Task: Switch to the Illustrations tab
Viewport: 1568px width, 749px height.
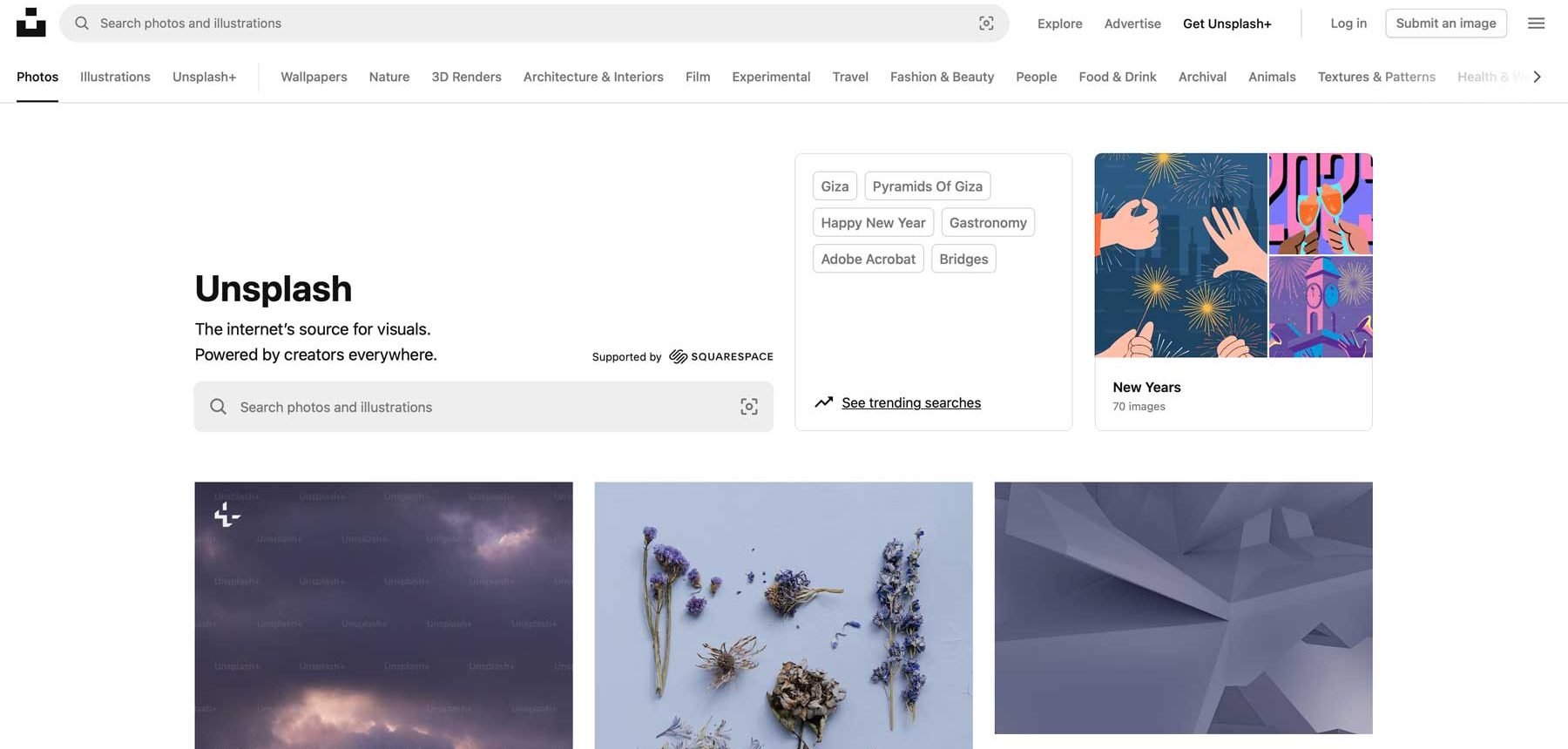Action: tap(115, 77)
